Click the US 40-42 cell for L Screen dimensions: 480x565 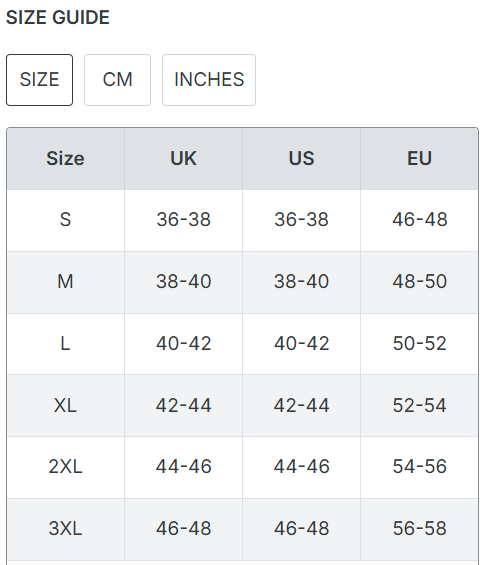302,343
